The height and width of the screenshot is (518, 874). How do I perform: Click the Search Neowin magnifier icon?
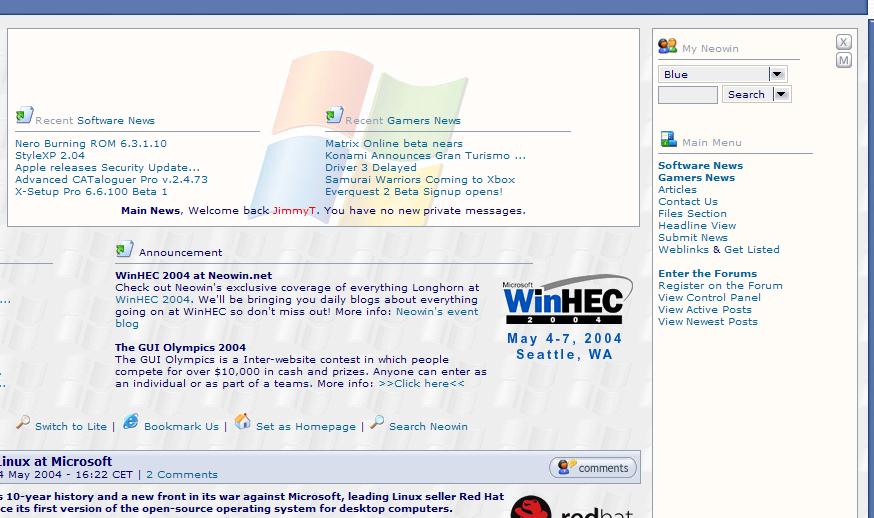[x=377, y=422]
